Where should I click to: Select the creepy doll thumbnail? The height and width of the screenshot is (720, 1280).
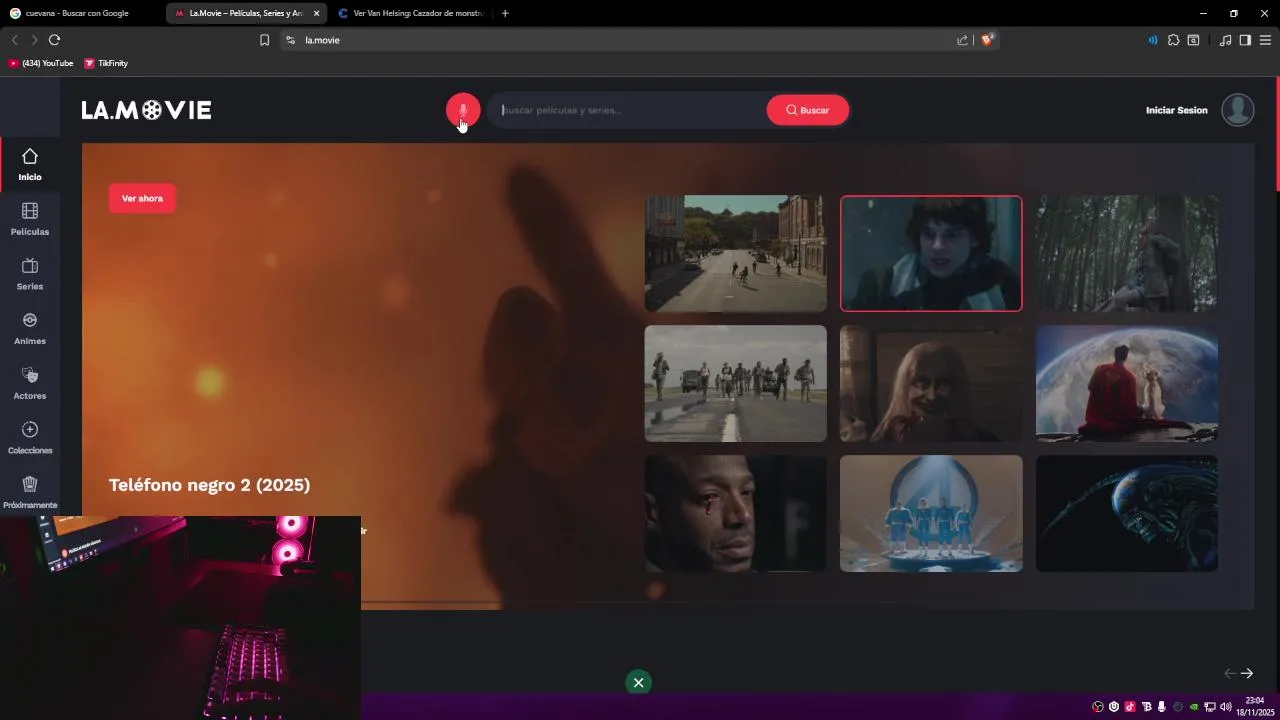point(931,383)
